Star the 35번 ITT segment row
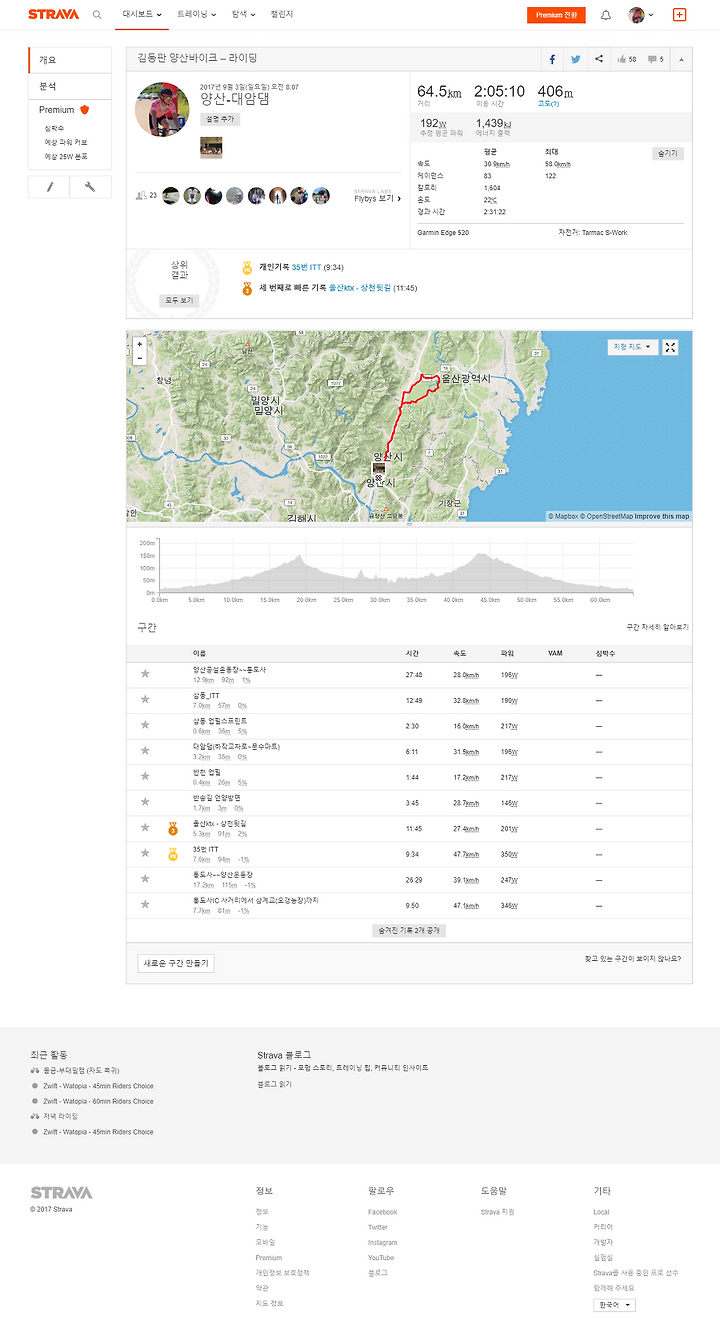Screen dimensions: 720x1336 [145, 854]
